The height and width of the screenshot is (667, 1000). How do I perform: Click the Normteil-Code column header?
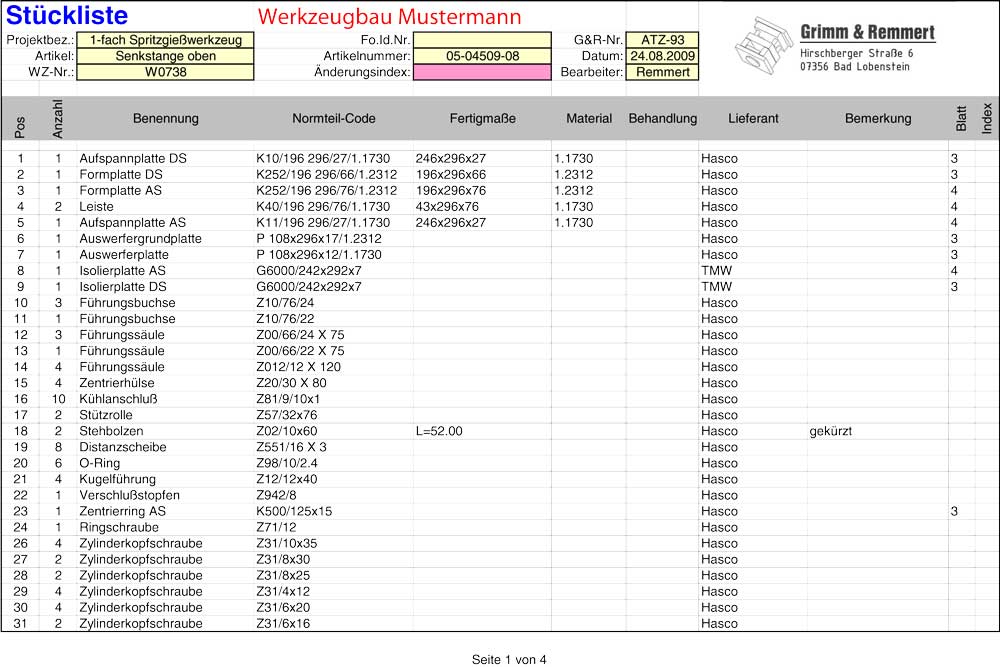coord(334,118)
